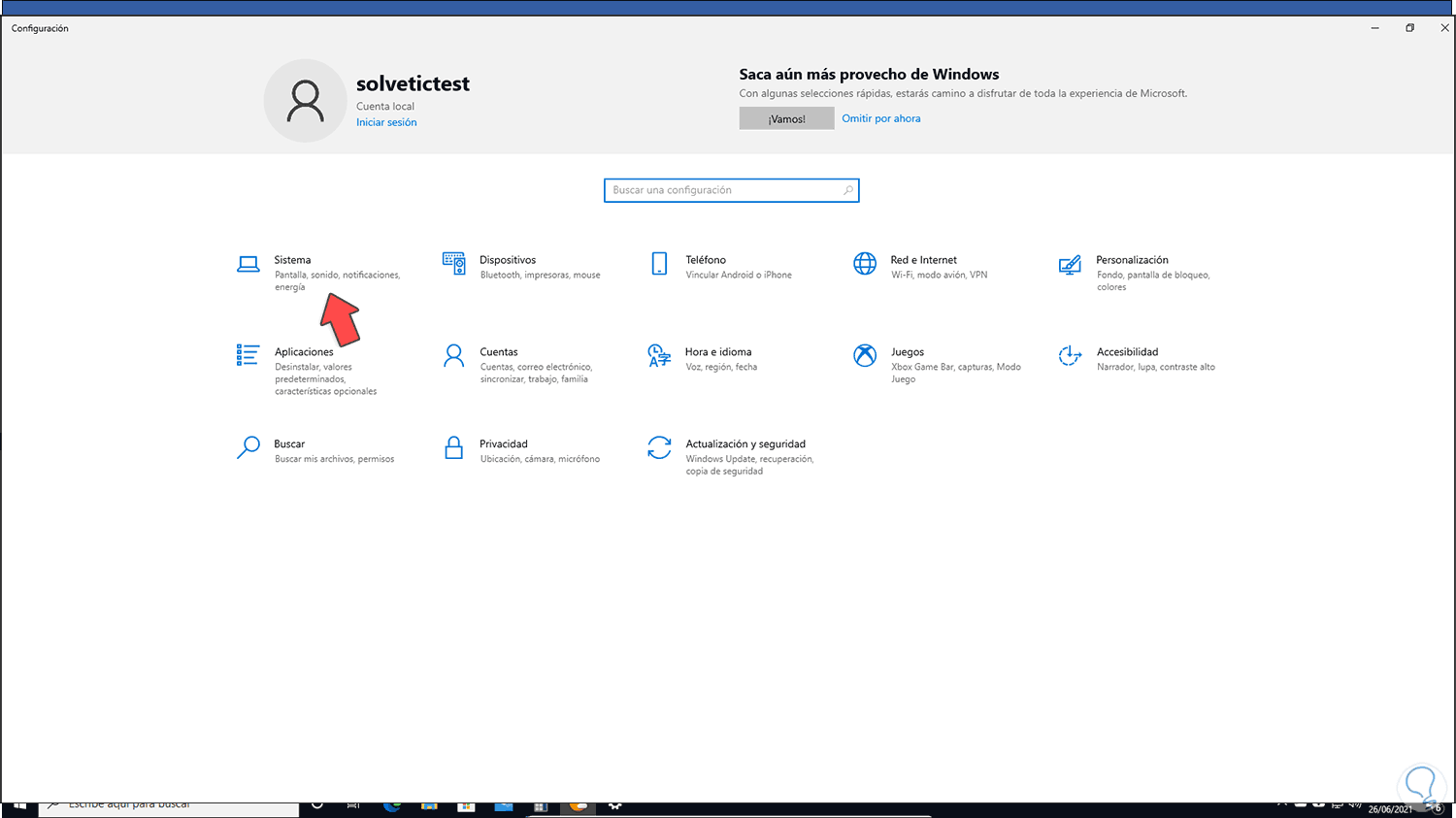This screenshot has height=818, width=1456.
Task: Click the solvetictest user avatar picture
Action: tap(305, 101)
